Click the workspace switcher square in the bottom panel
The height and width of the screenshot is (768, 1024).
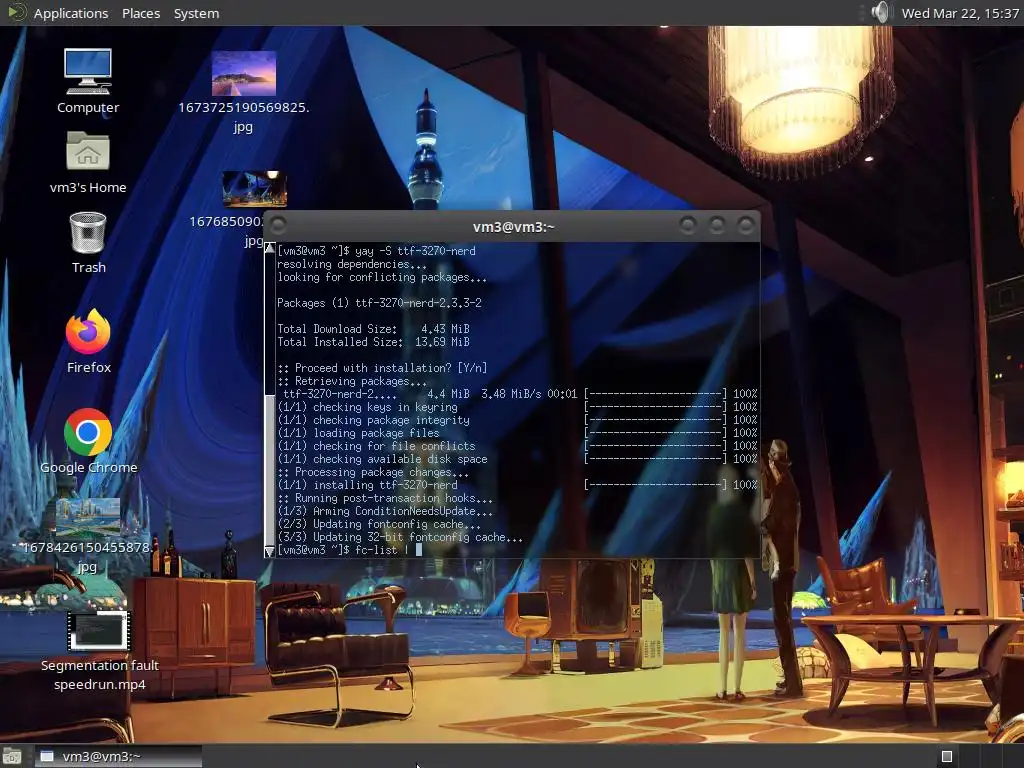click(x=947, y=756)
